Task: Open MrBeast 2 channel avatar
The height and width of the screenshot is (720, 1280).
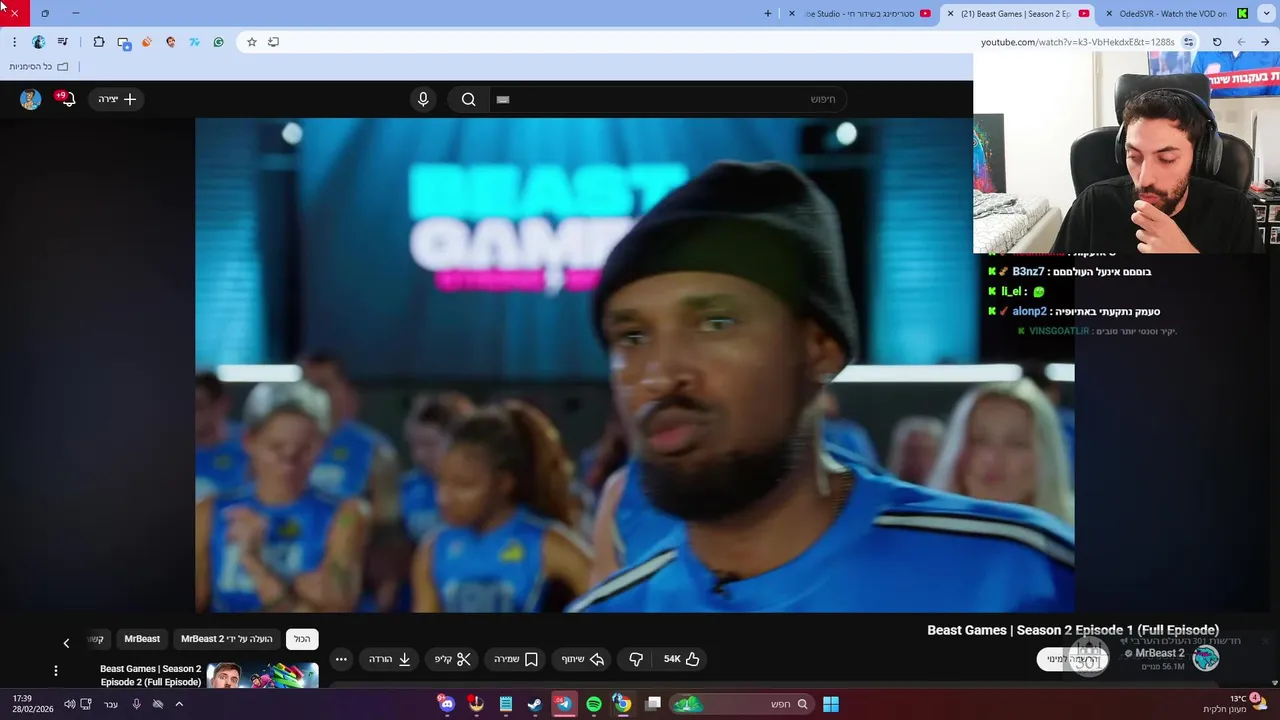Action: 1206,658
